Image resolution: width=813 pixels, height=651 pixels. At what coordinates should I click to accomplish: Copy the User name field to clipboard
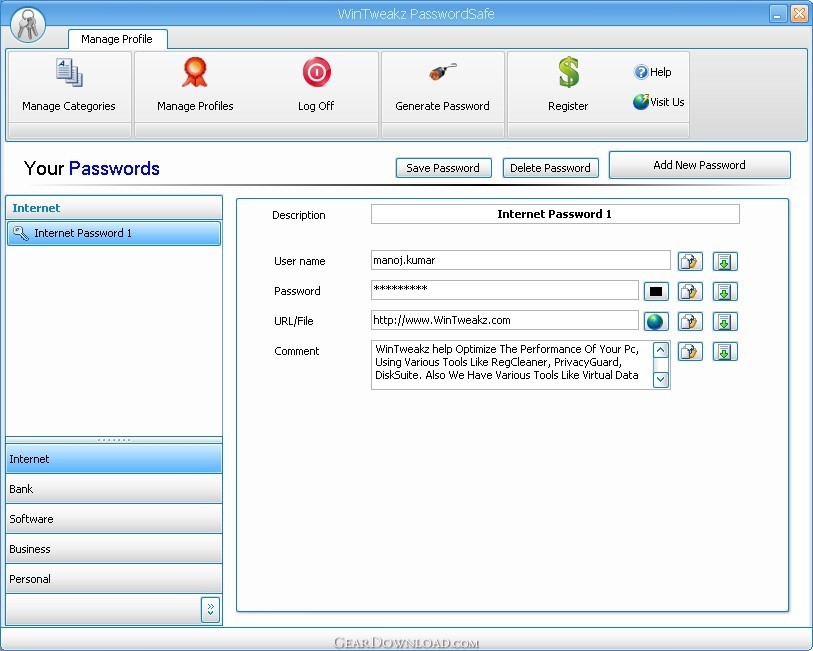(690, 261)
